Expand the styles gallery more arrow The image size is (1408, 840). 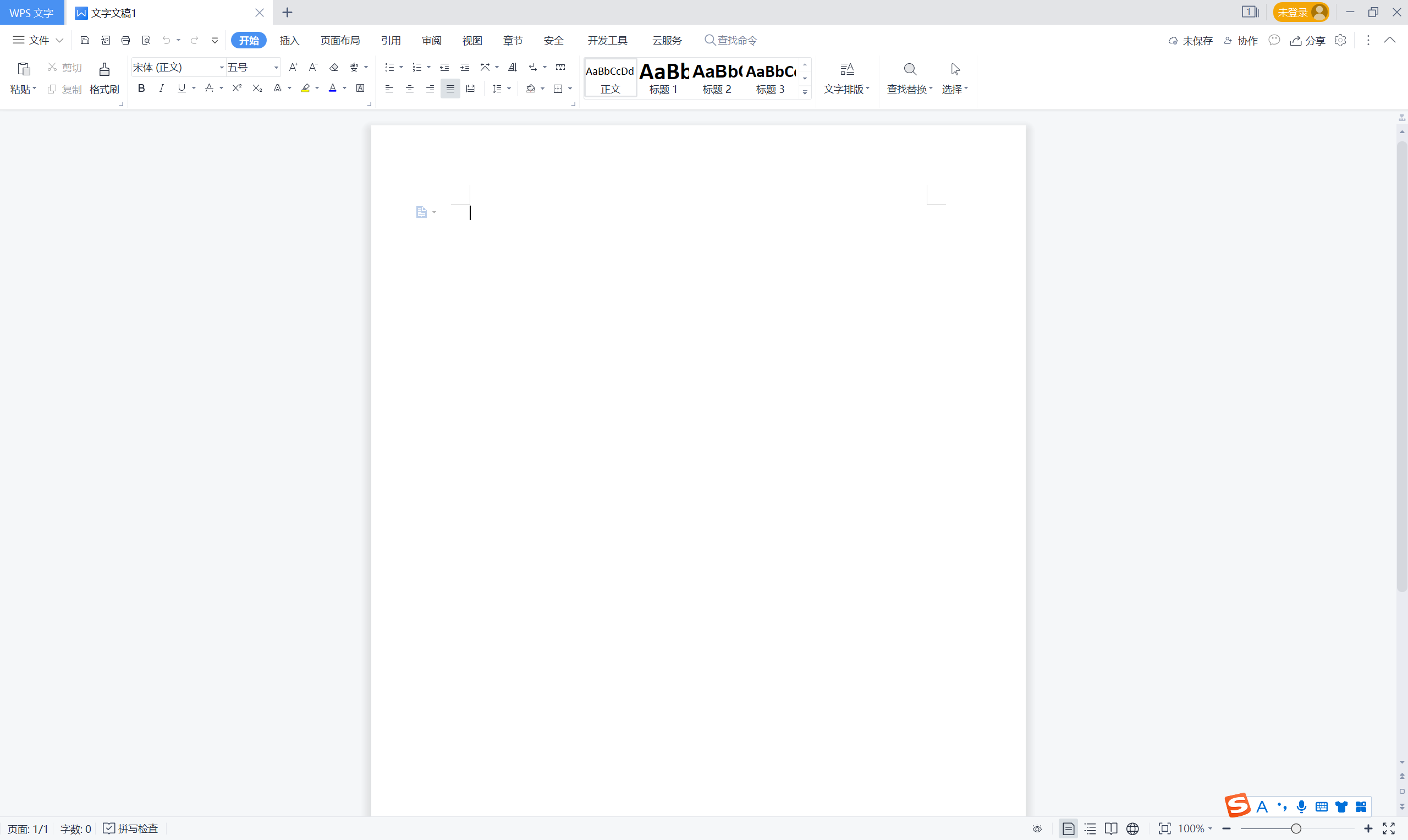(805, 92)
